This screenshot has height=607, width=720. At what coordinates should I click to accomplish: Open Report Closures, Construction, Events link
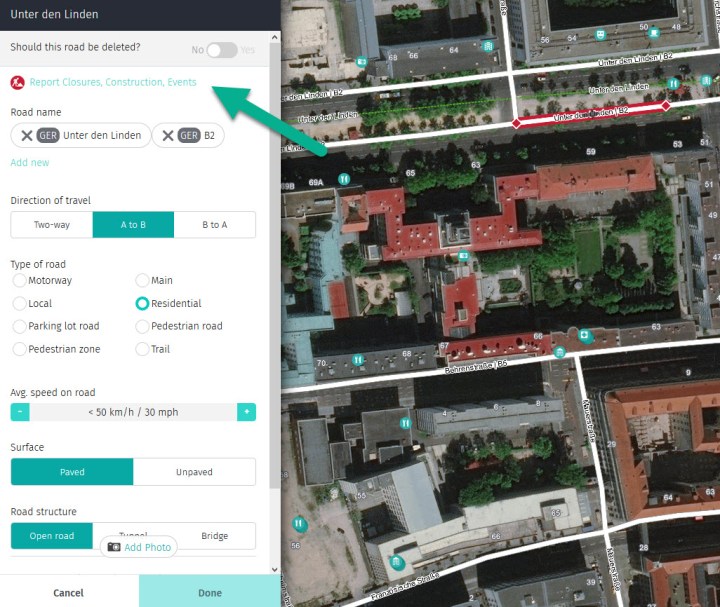(113, 82)
